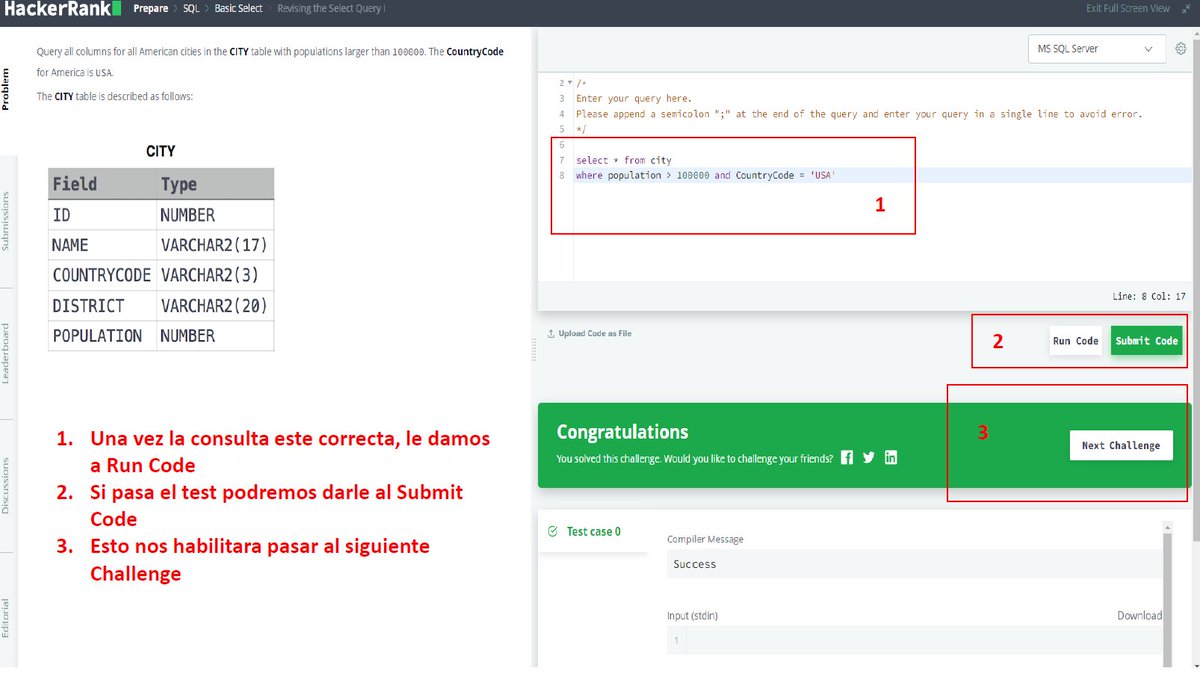The height and width of the screenshot is (674, 1200).
Task: Open the Submissions side tab
Action: [x=7, y=221]
